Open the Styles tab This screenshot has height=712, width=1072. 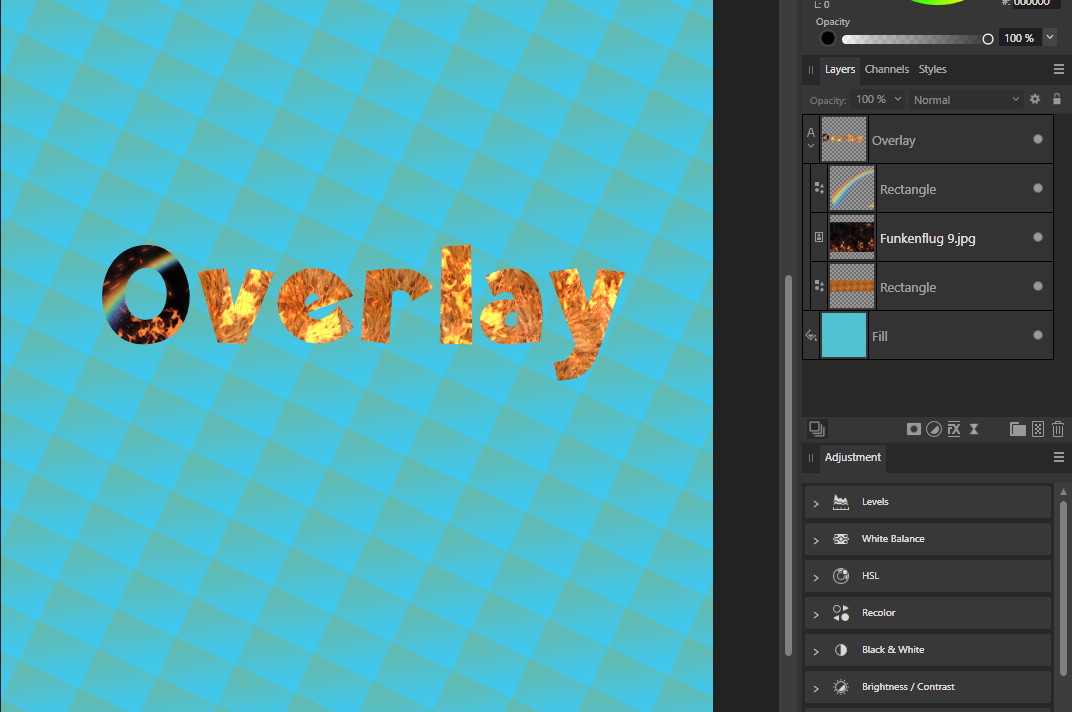[932, 69]
